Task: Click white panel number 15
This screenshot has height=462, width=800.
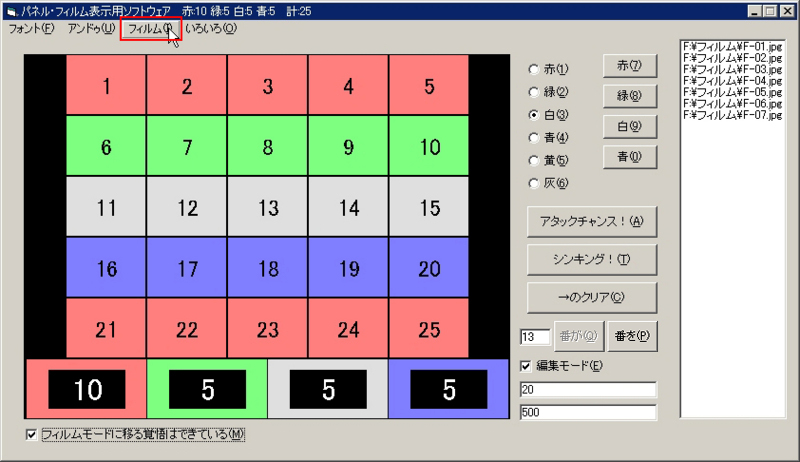Action: pyautogui.click(x=429, y=207)
